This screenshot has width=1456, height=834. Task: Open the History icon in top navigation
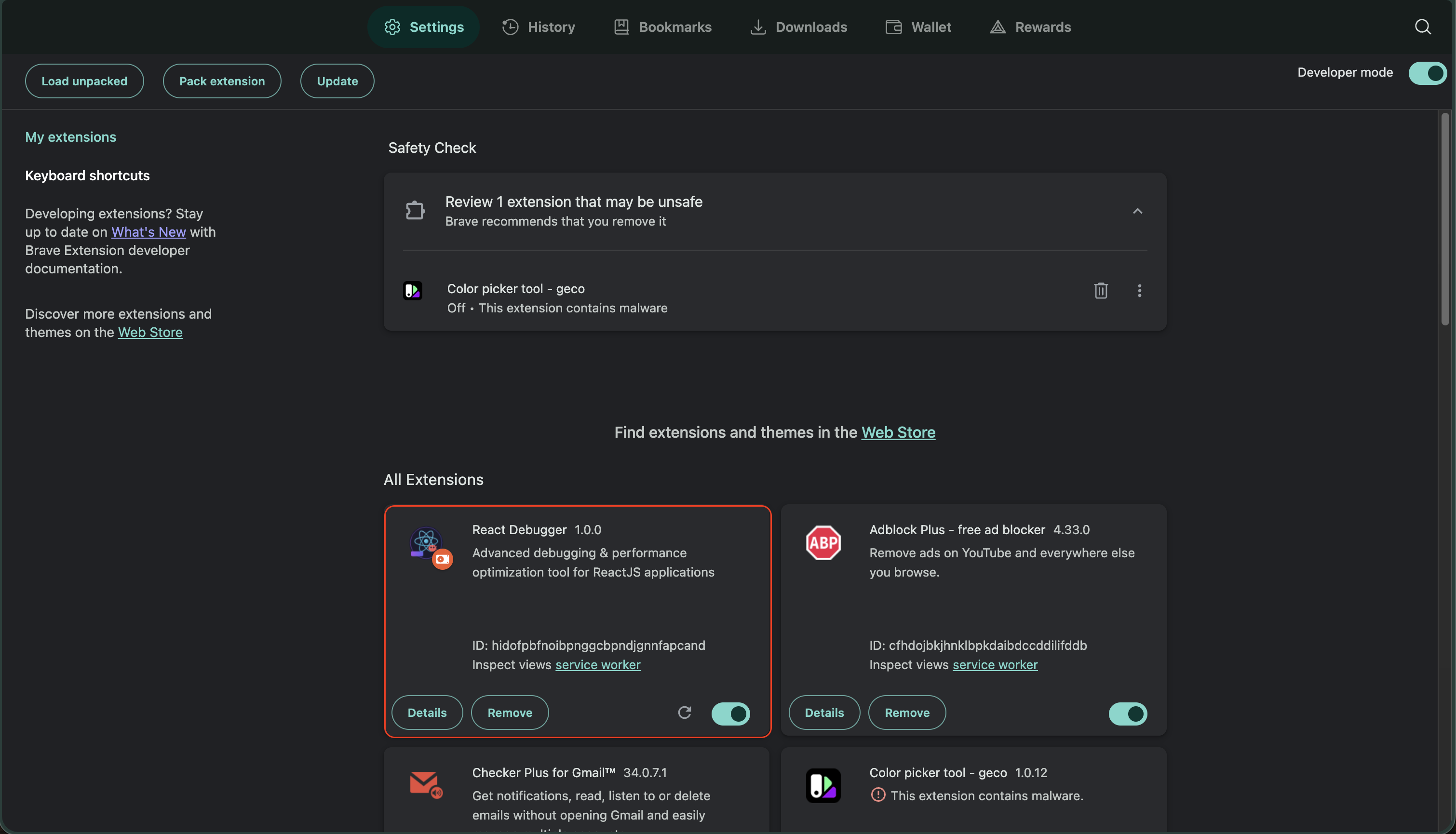pyautogui.click(x=510, y=27)
